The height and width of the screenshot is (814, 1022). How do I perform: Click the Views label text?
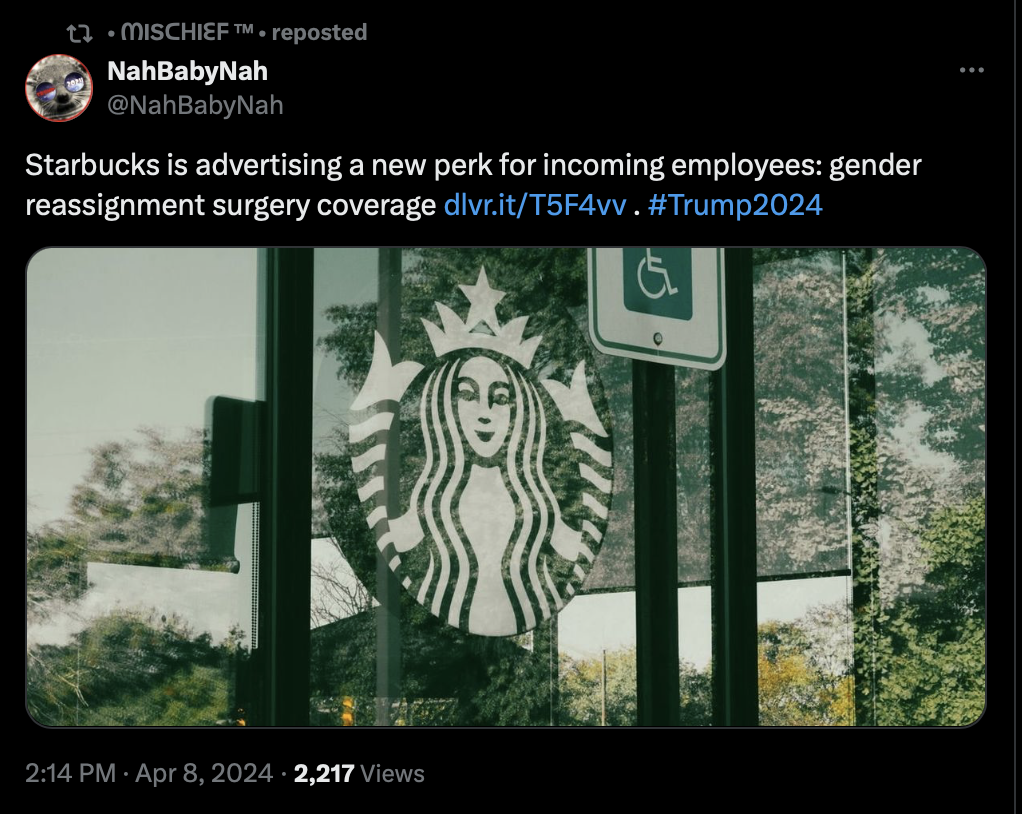(392, 774)
